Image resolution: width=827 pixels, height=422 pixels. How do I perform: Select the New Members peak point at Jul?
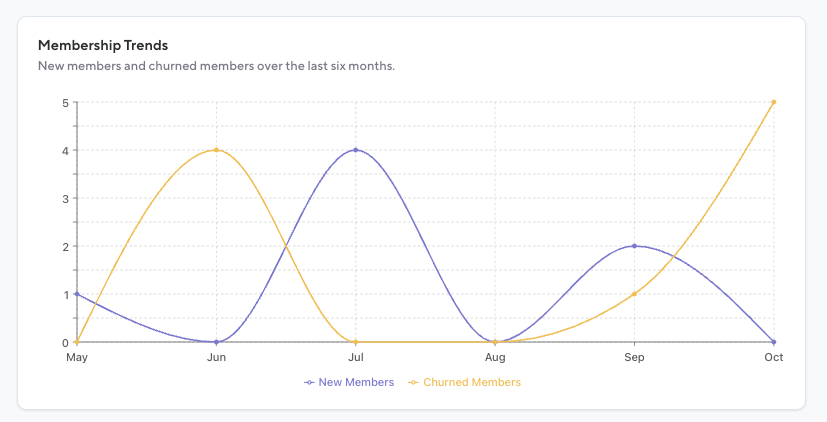356,150
